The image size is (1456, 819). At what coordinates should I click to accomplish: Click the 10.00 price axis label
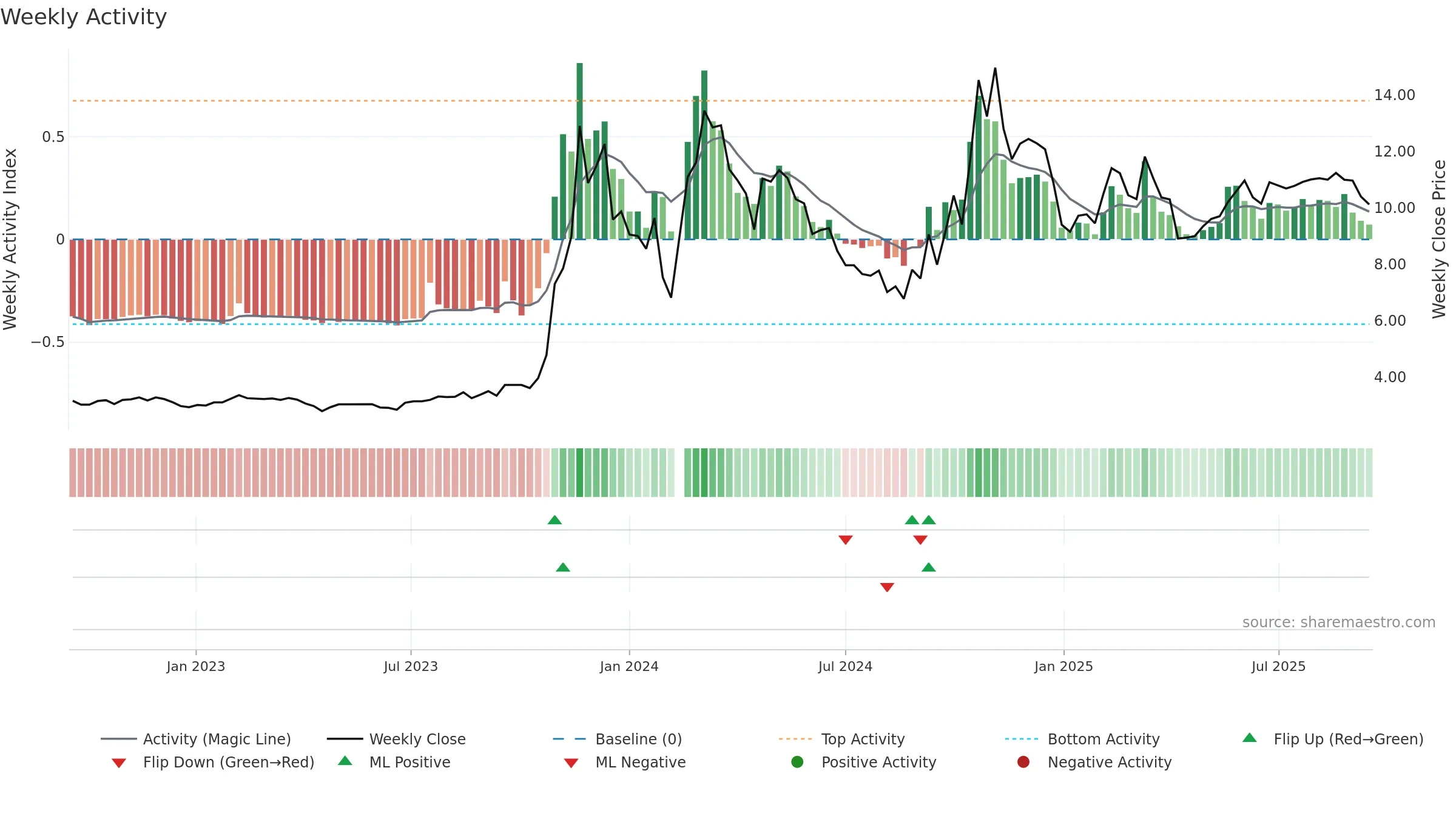[1394, 208]
